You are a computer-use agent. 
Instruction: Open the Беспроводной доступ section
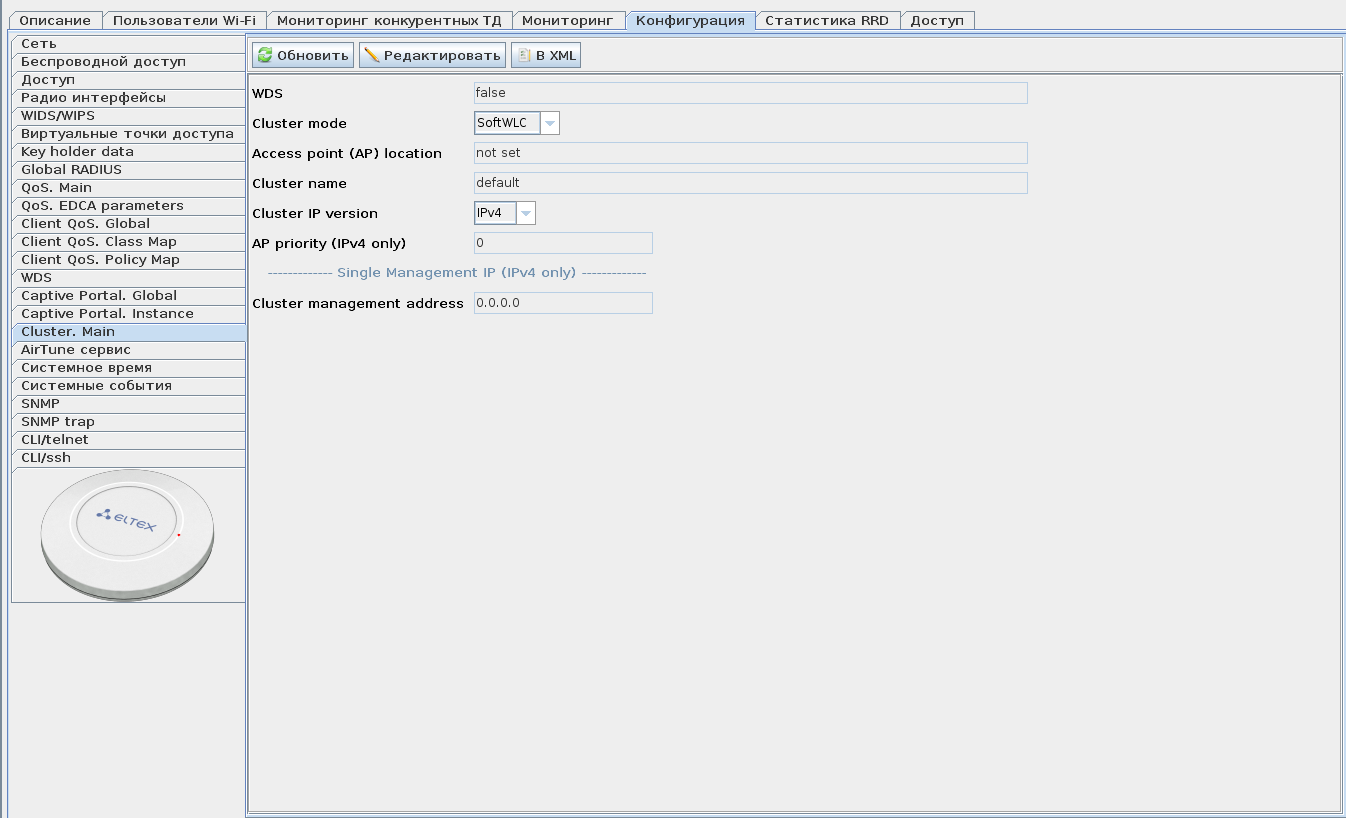128,62
